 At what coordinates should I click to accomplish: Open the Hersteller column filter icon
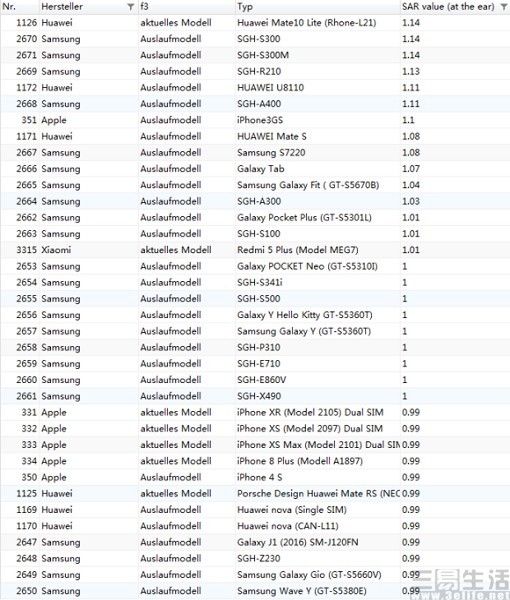(130, 7)
